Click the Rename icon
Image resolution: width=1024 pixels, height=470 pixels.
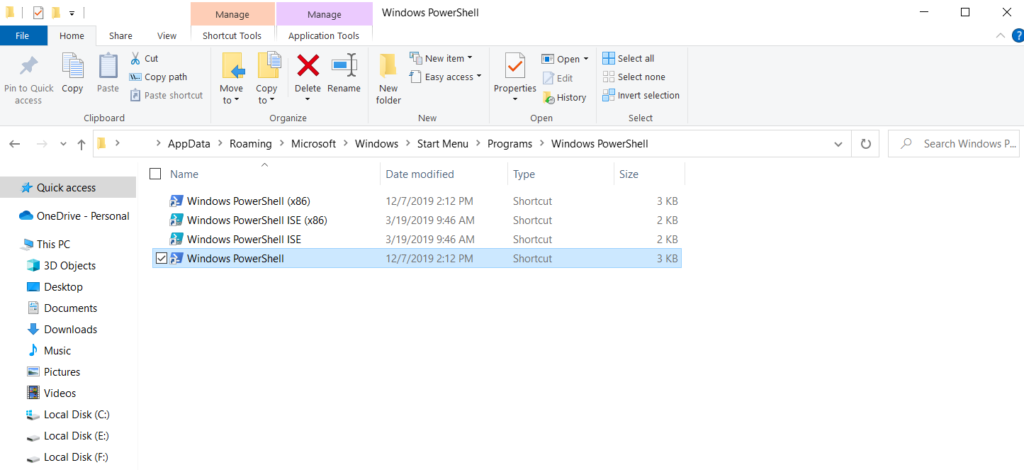344,66
